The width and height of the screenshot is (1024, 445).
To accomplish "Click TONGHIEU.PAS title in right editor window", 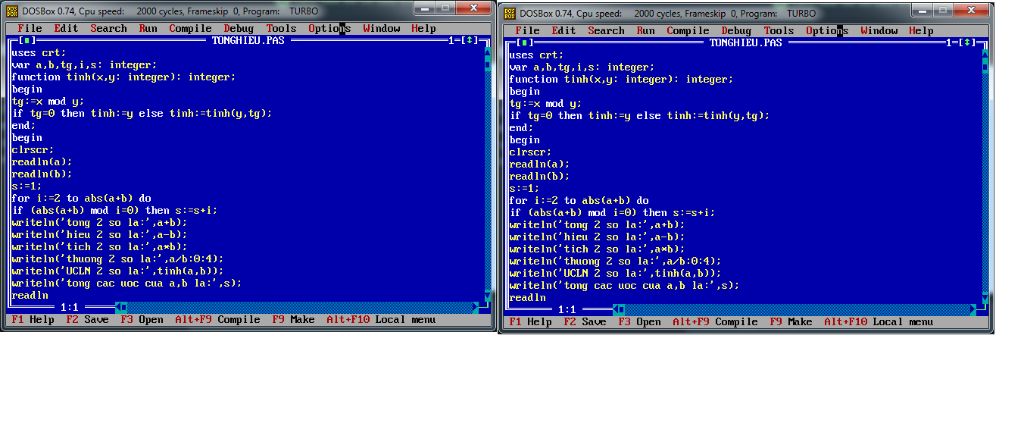I will pyautogui.click(x=745, y=42).
